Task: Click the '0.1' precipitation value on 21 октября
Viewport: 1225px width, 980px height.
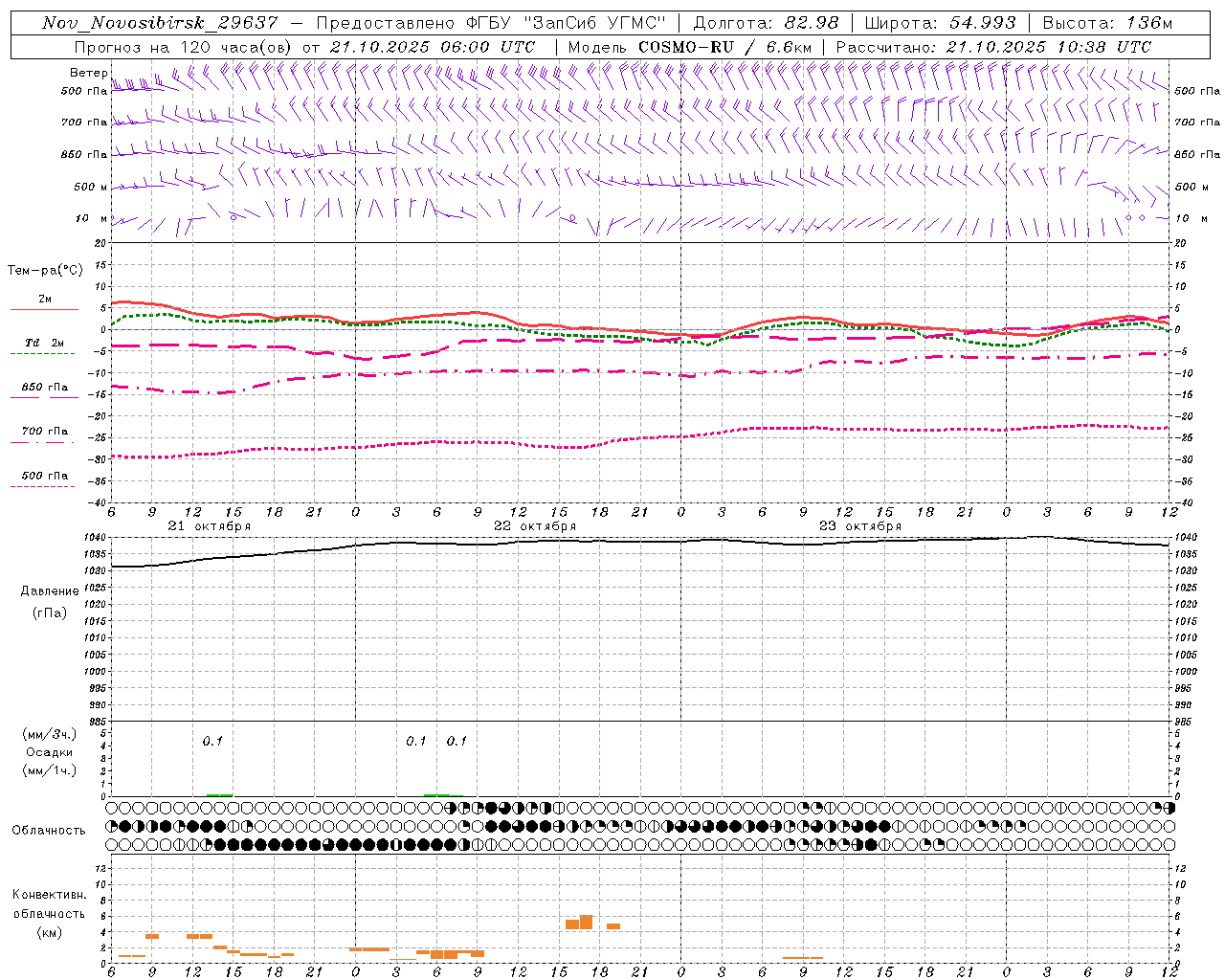Action: point(212,741)
